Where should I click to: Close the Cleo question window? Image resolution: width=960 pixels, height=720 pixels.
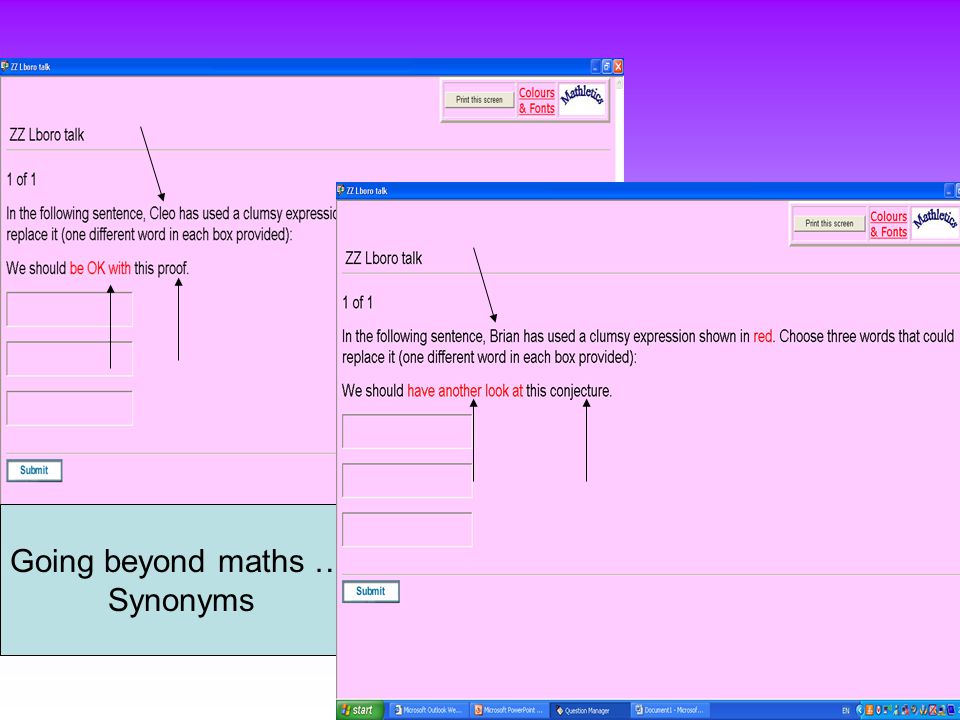618,66
